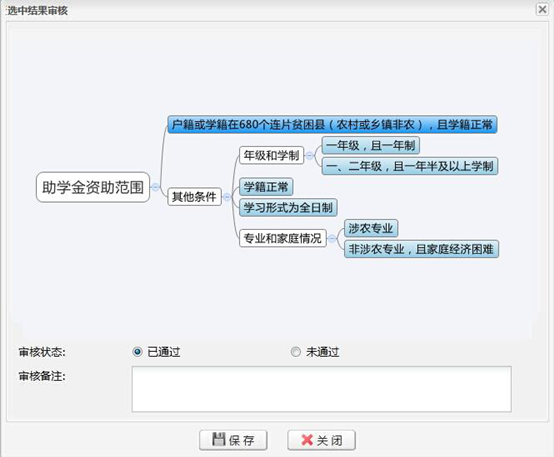Collapse the 年级和学制 branch
The width and height of the screenshot is (554, 457).
[x=310, y=156]
